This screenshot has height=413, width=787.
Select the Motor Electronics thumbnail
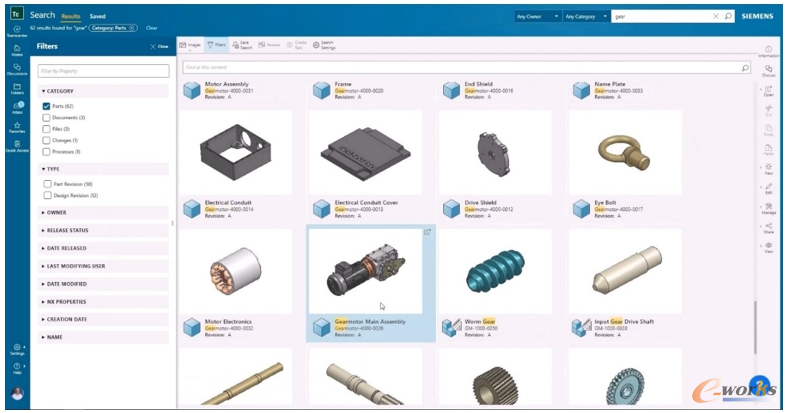235,271
